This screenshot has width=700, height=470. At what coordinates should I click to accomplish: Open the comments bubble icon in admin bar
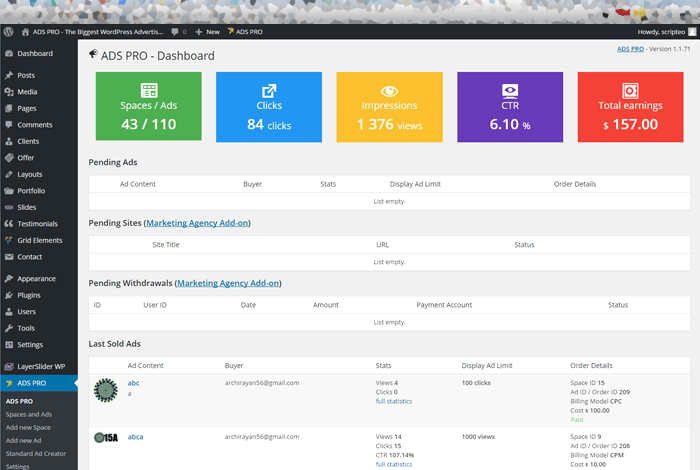coord(176,32)
